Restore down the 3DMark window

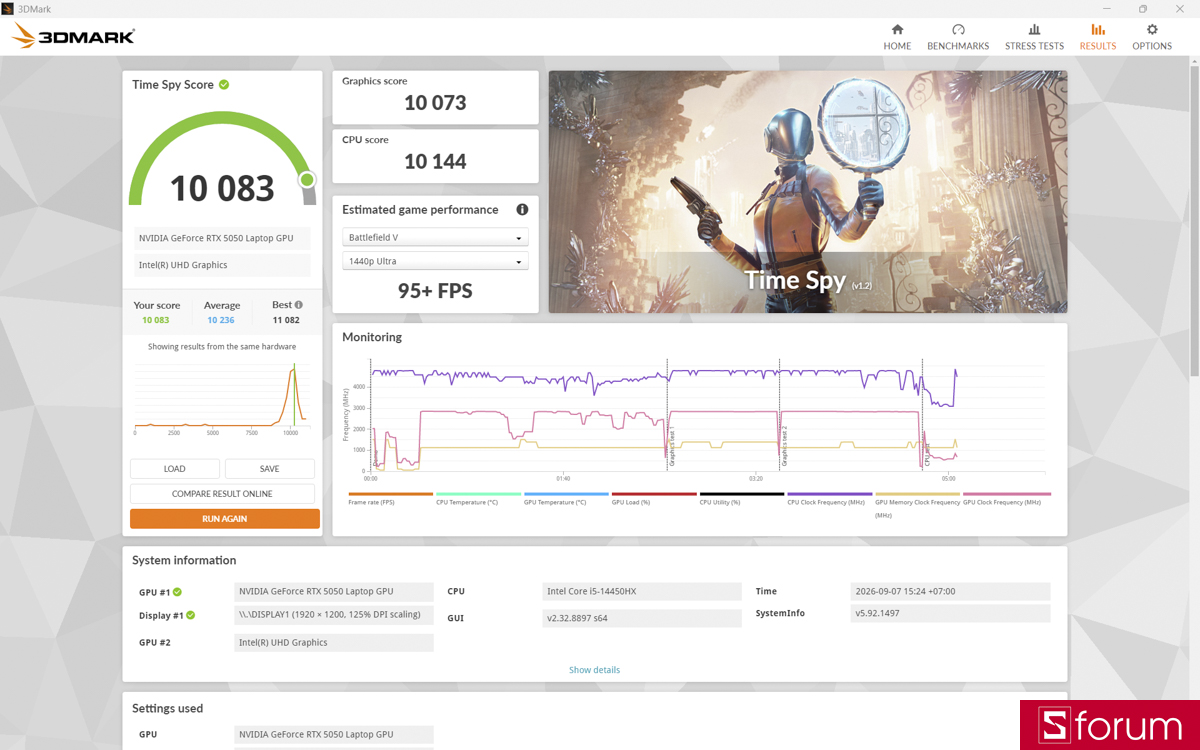click(1143, 8)
